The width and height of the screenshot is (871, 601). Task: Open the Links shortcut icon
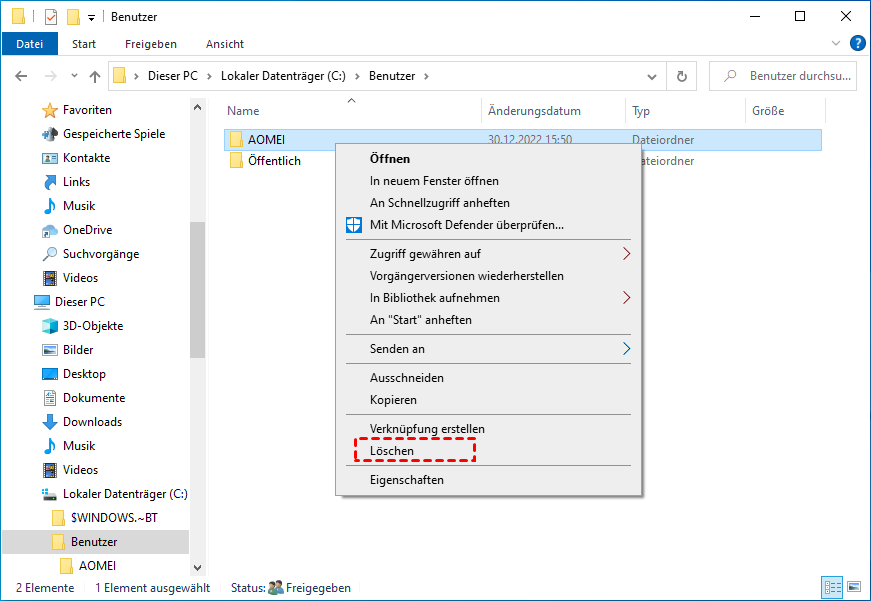[x=50, y=182]
